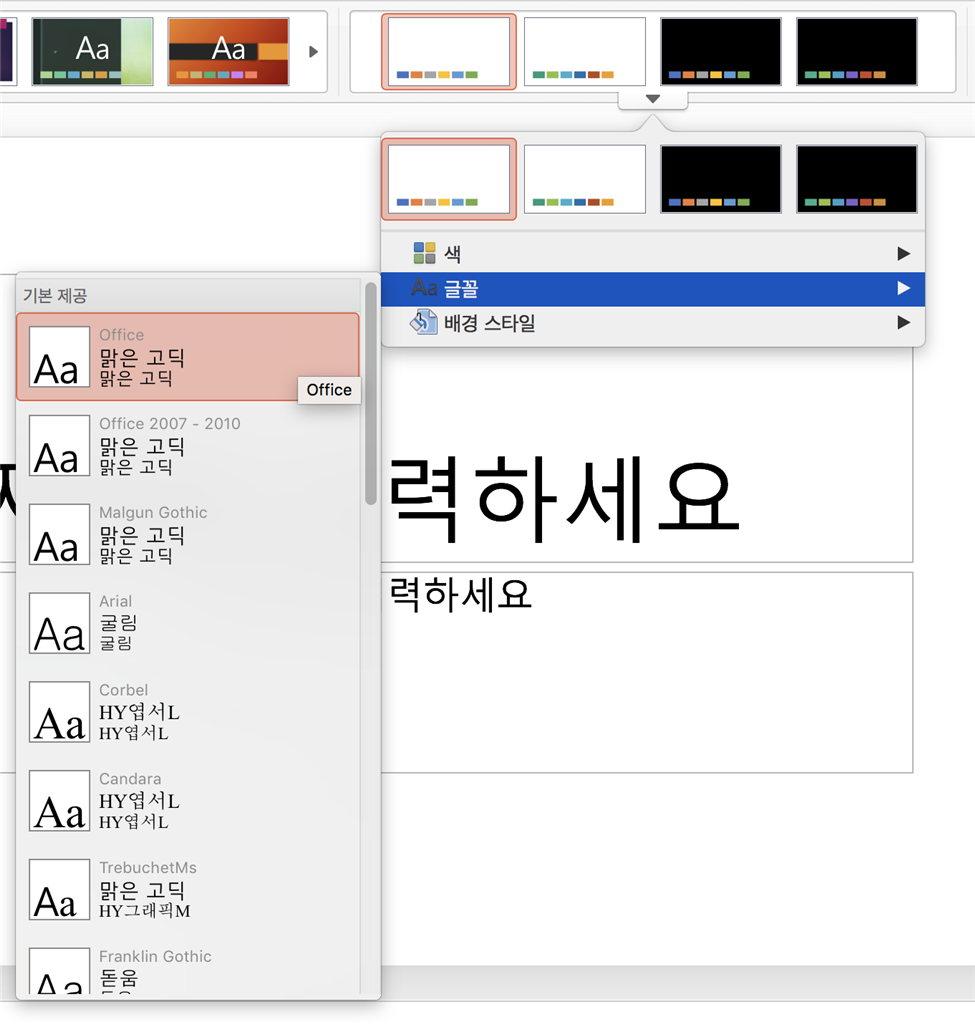Open the 색 (Colors) submenu
This screenshot has width=975, height=1024.
tap(653, 253)
